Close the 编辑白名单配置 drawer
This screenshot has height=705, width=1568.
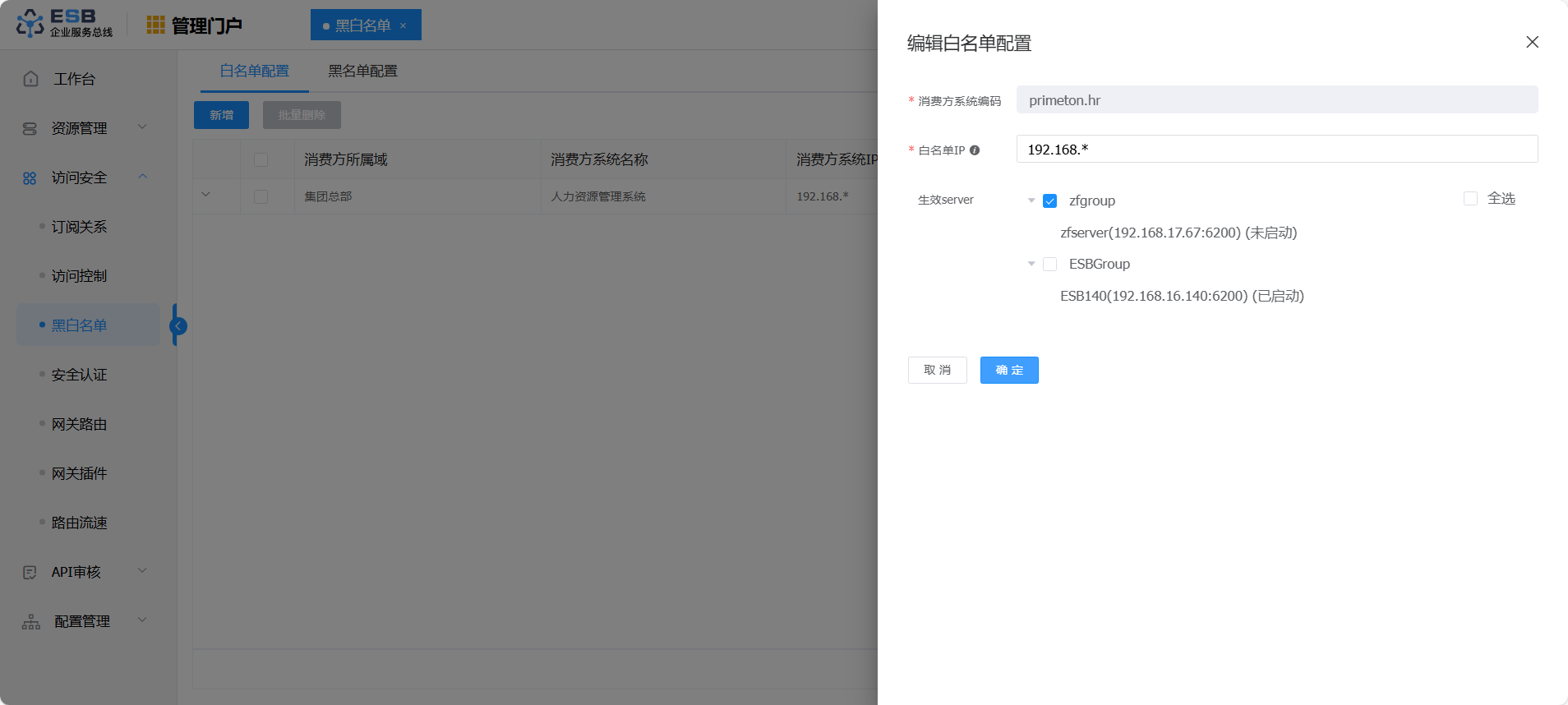1532,42
